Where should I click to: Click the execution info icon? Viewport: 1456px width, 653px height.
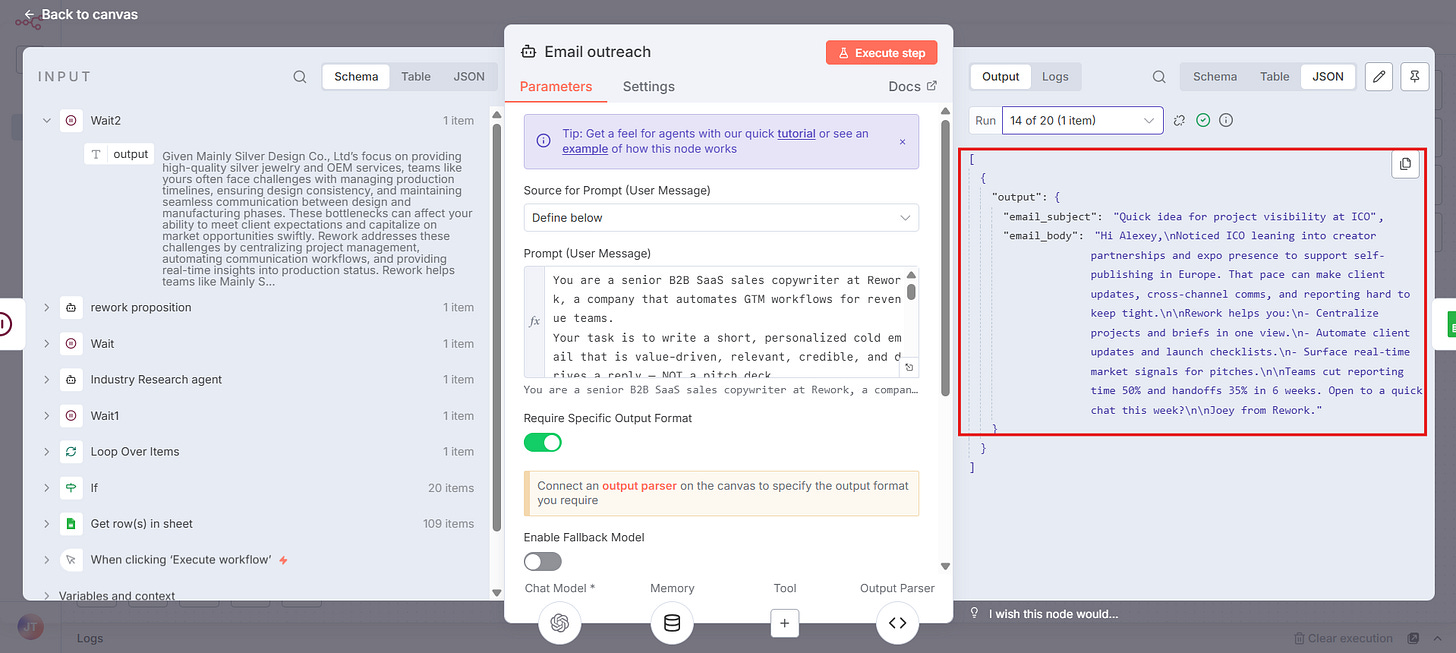(x=1226, y=120)
